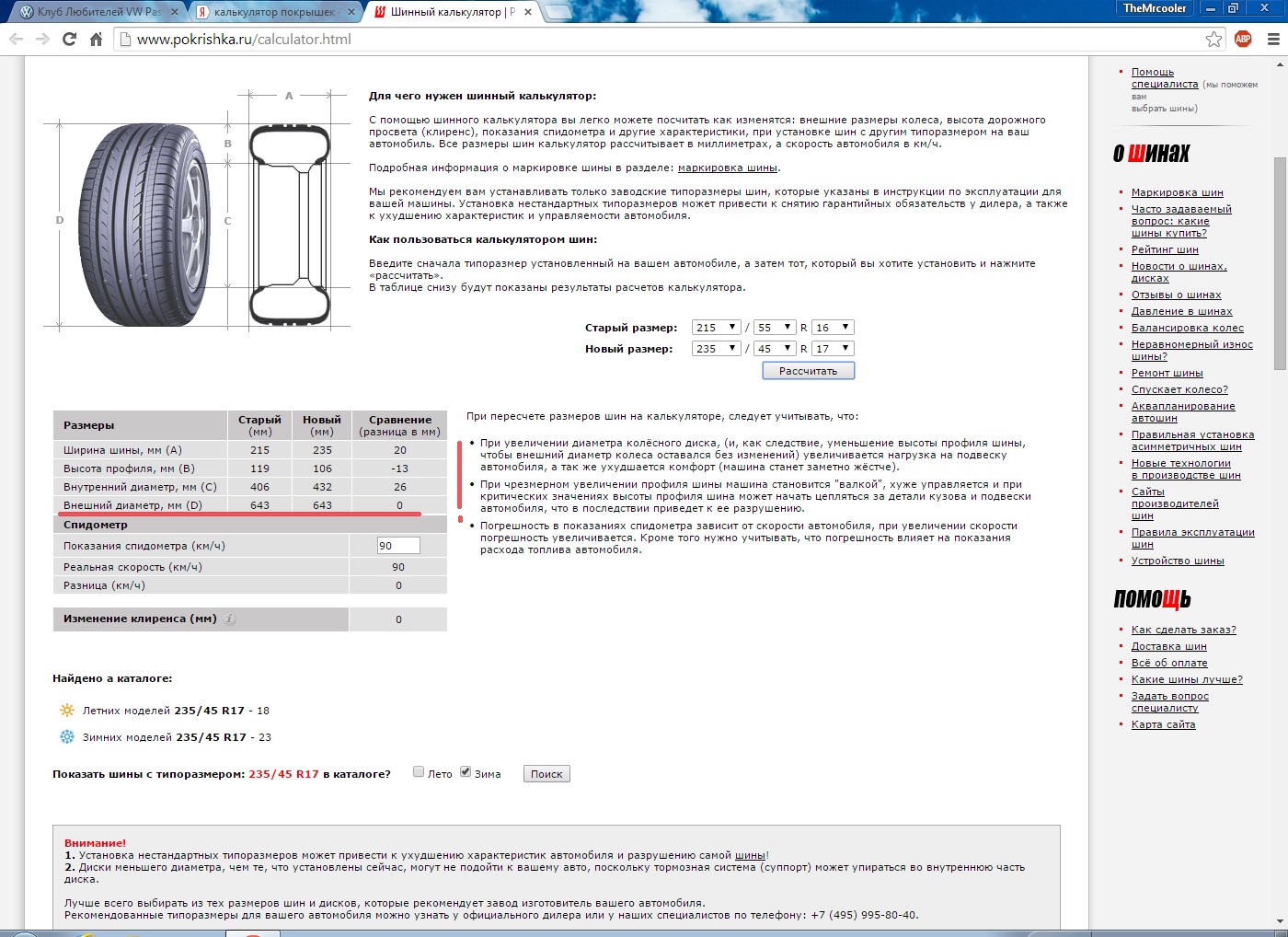Open old size rim dropdown 16
1288x937 pixels.
(x=834, y=328)
